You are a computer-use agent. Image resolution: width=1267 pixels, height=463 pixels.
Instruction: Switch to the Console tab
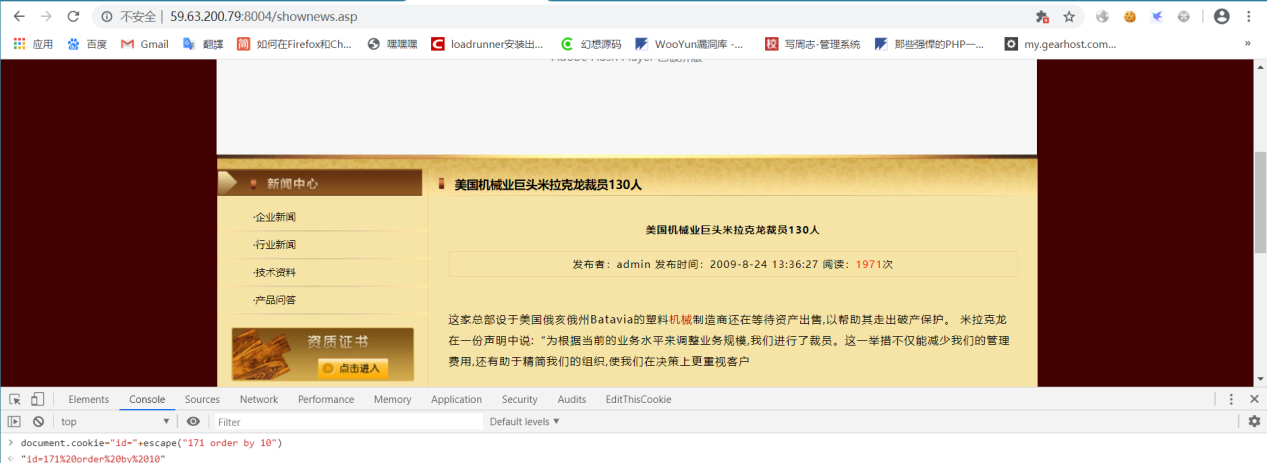pyautogui.click(x=147, y=399)
